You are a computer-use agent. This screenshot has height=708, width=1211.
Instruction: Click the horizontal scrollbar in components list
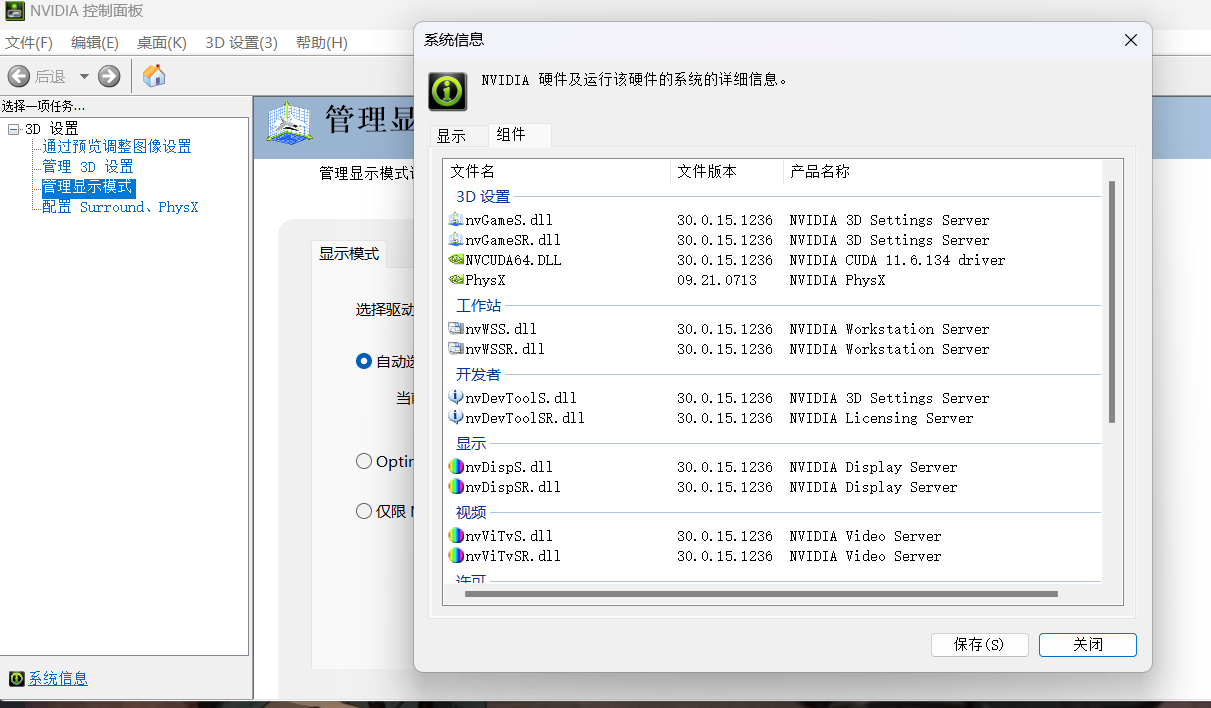(x=761, y=594)
